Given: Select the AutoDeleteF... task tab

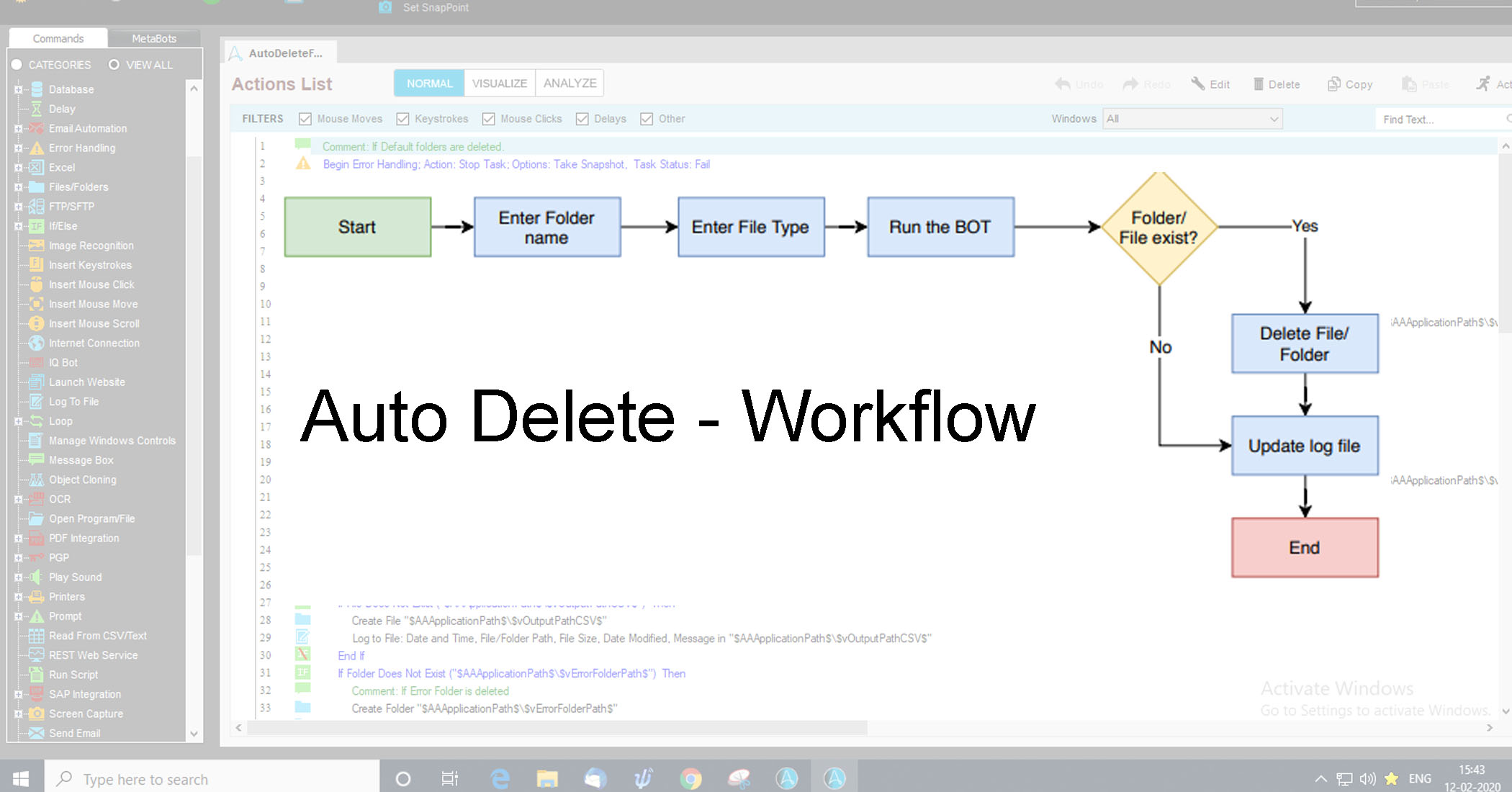Looking at the screenshot, I should coord(279,53).
